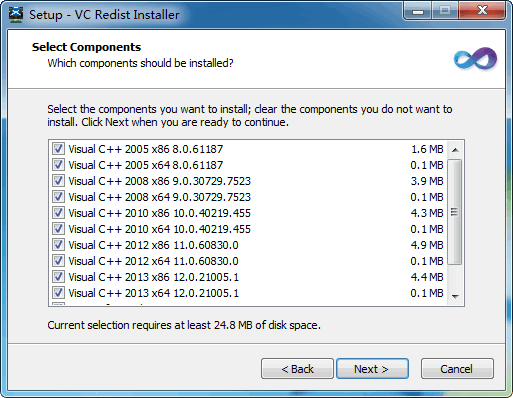Click the scrollbar up arrow

click(455, 150)
